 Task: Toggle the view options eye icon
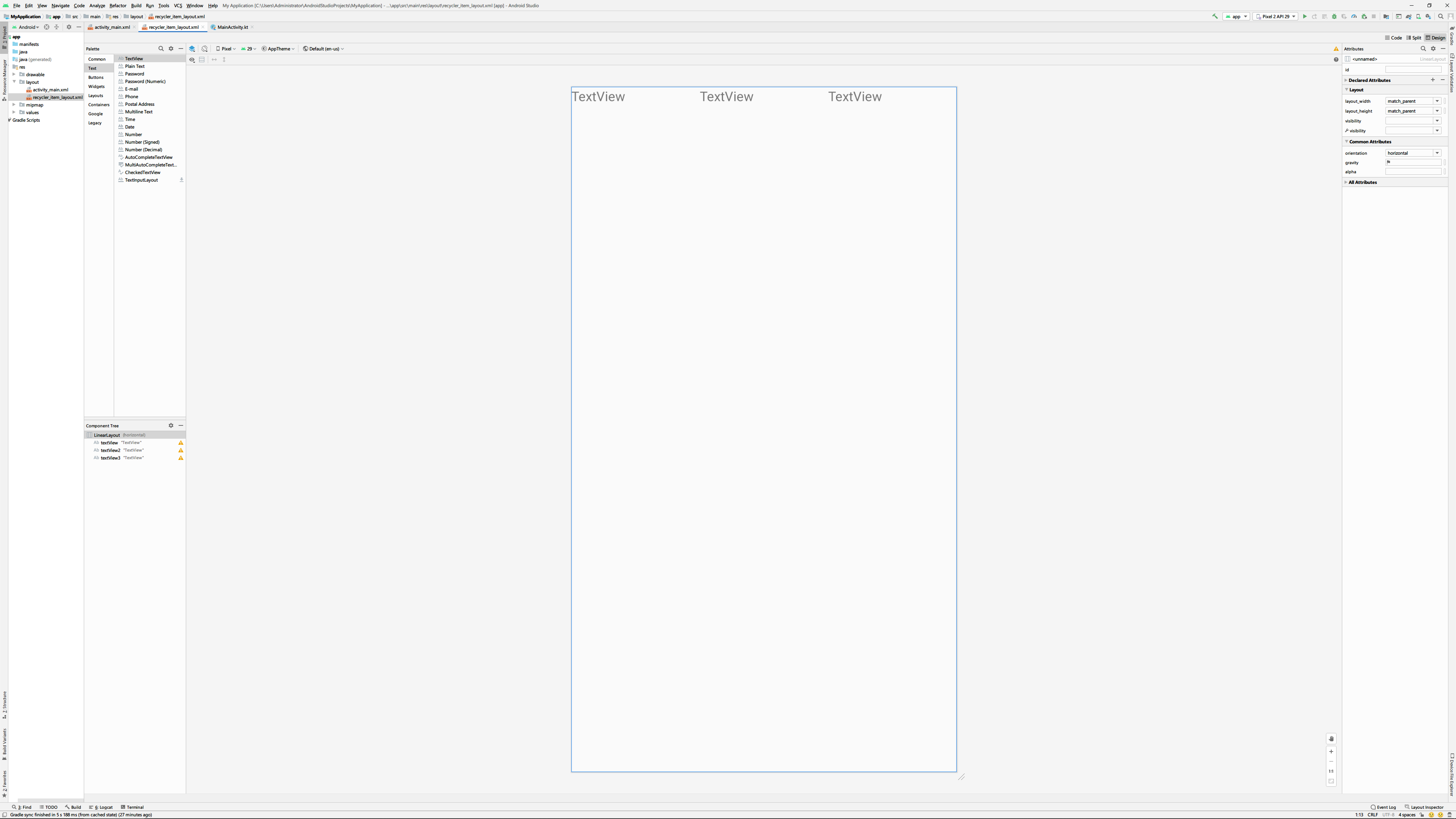click(192, 60)
